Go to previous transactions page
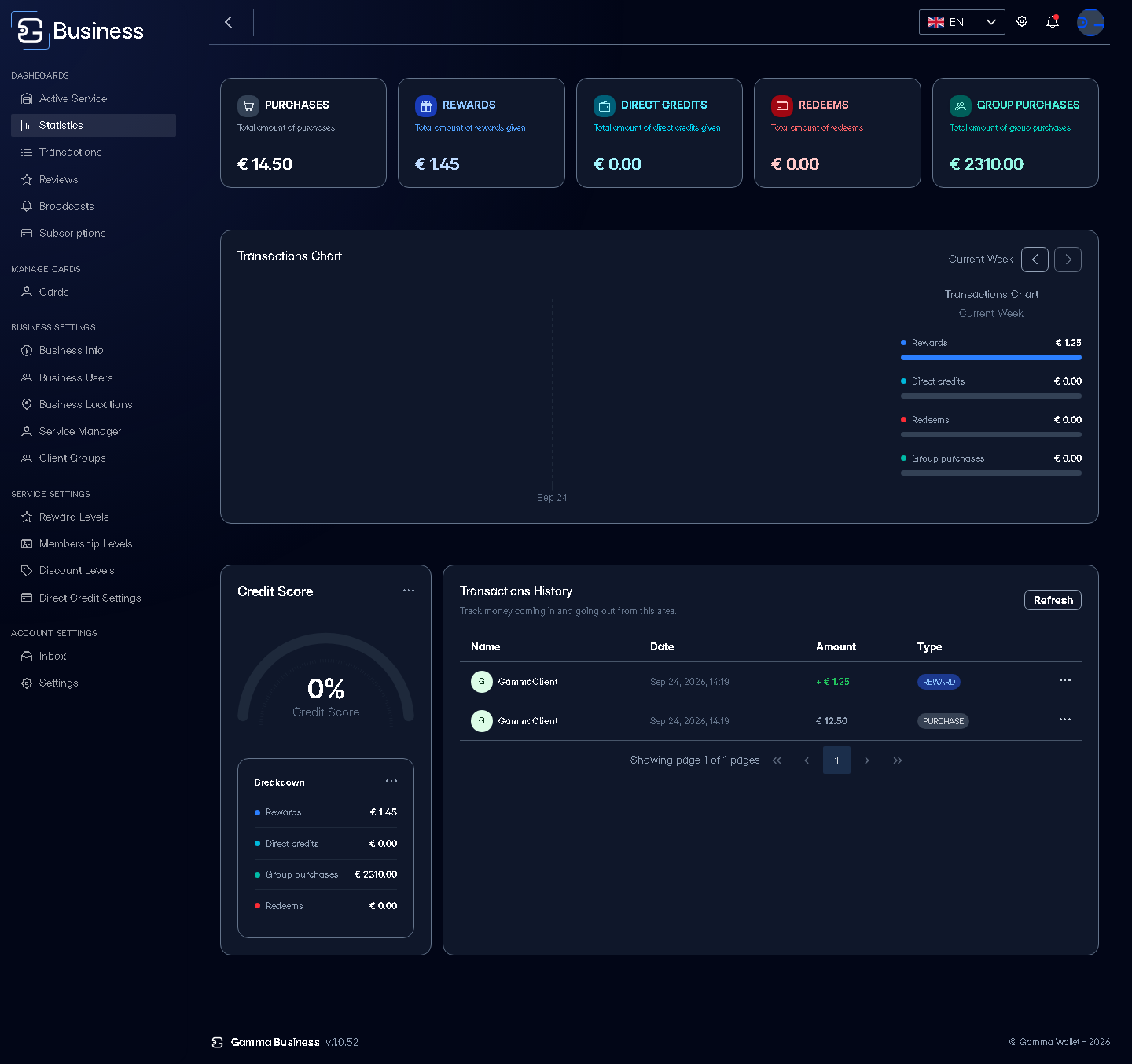Screen dimensions: 1132x1064 [x=807, y=760]
